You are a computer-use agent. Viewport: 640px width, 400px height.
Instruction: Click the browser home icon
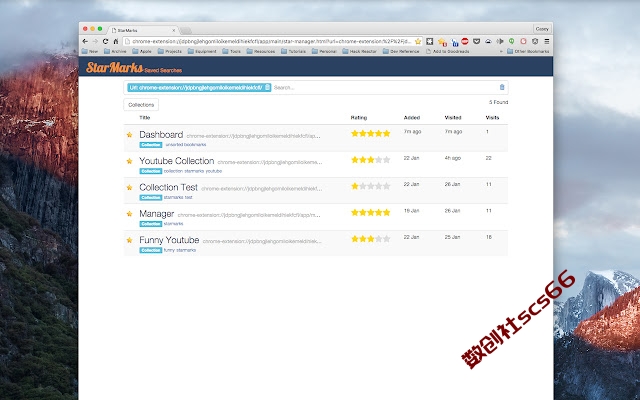click(x=116, y=41)
